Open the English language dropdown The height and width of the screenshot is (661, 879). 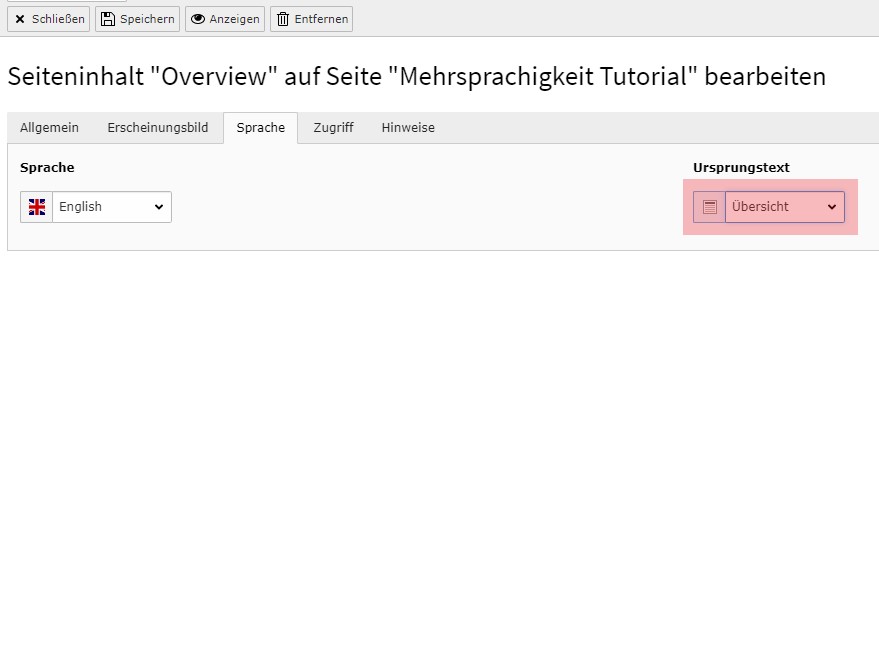click(x=112, y=207)
